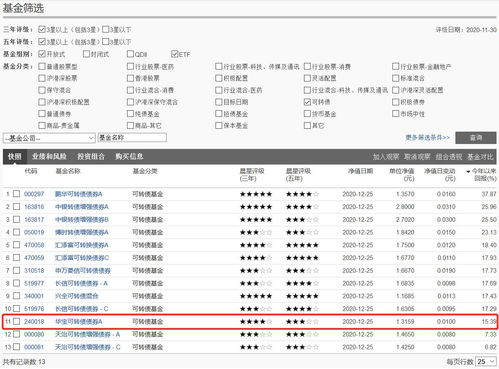Open the 天治可转债增强债券 - A fund link
Image resolution: width=499 pixels, height=369 pixels.
coord(87,334)
